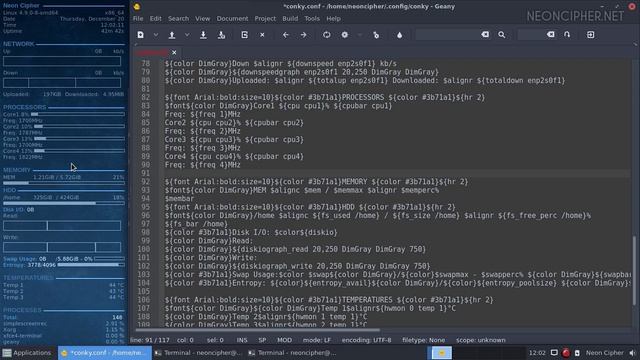Open the Project menu
Image resolution: width=640 pixels, height=360 pixels.
pos(265,19)
